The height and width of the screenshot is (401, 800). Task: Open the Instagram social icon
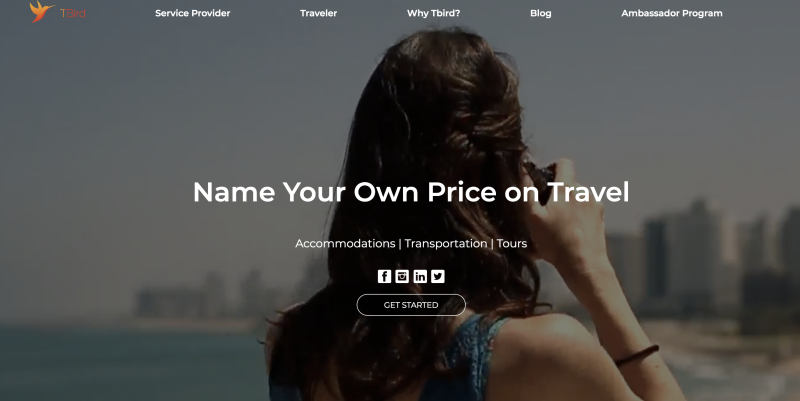402,276
